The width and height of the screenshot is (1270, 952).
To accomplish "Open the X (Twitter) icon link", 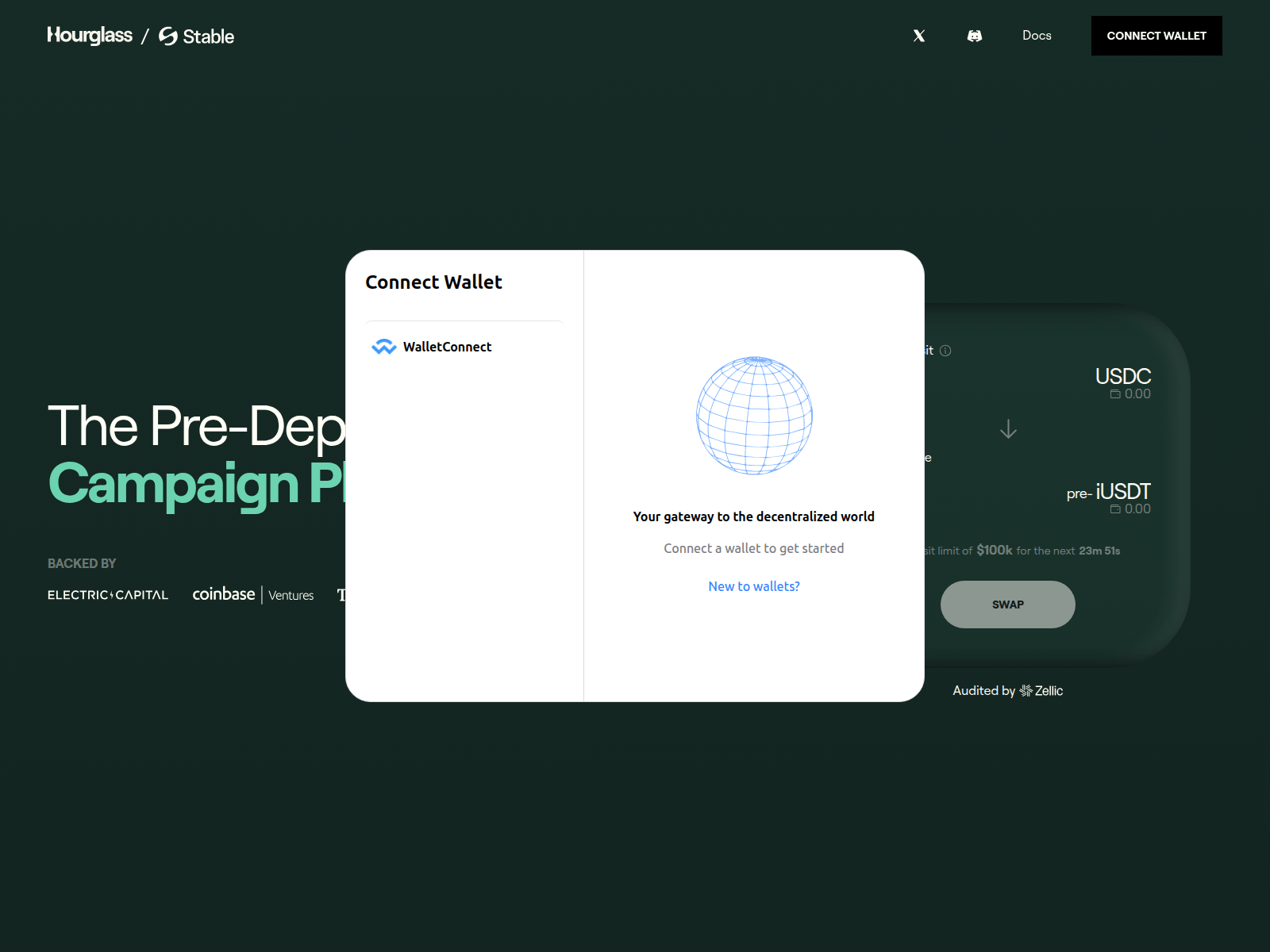I will [x=919, y=36].
